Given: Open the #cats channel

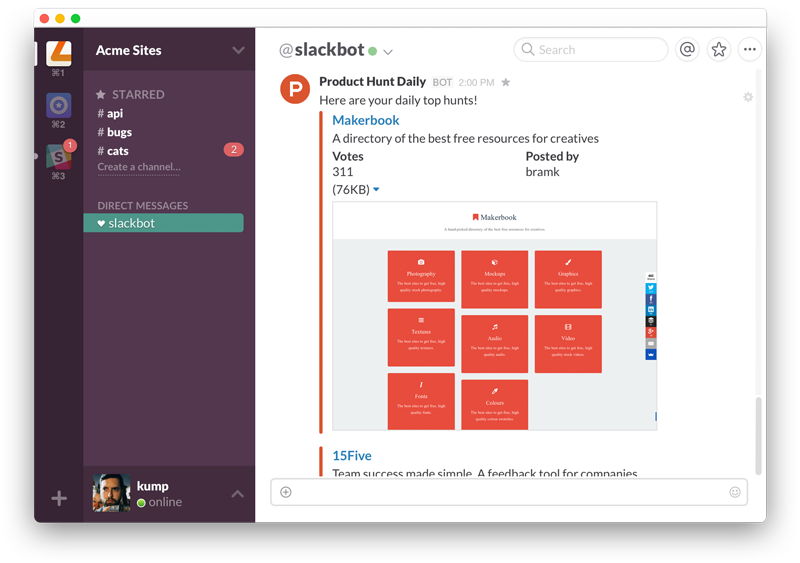Looking at the screenshot, I should coord(113,151).
